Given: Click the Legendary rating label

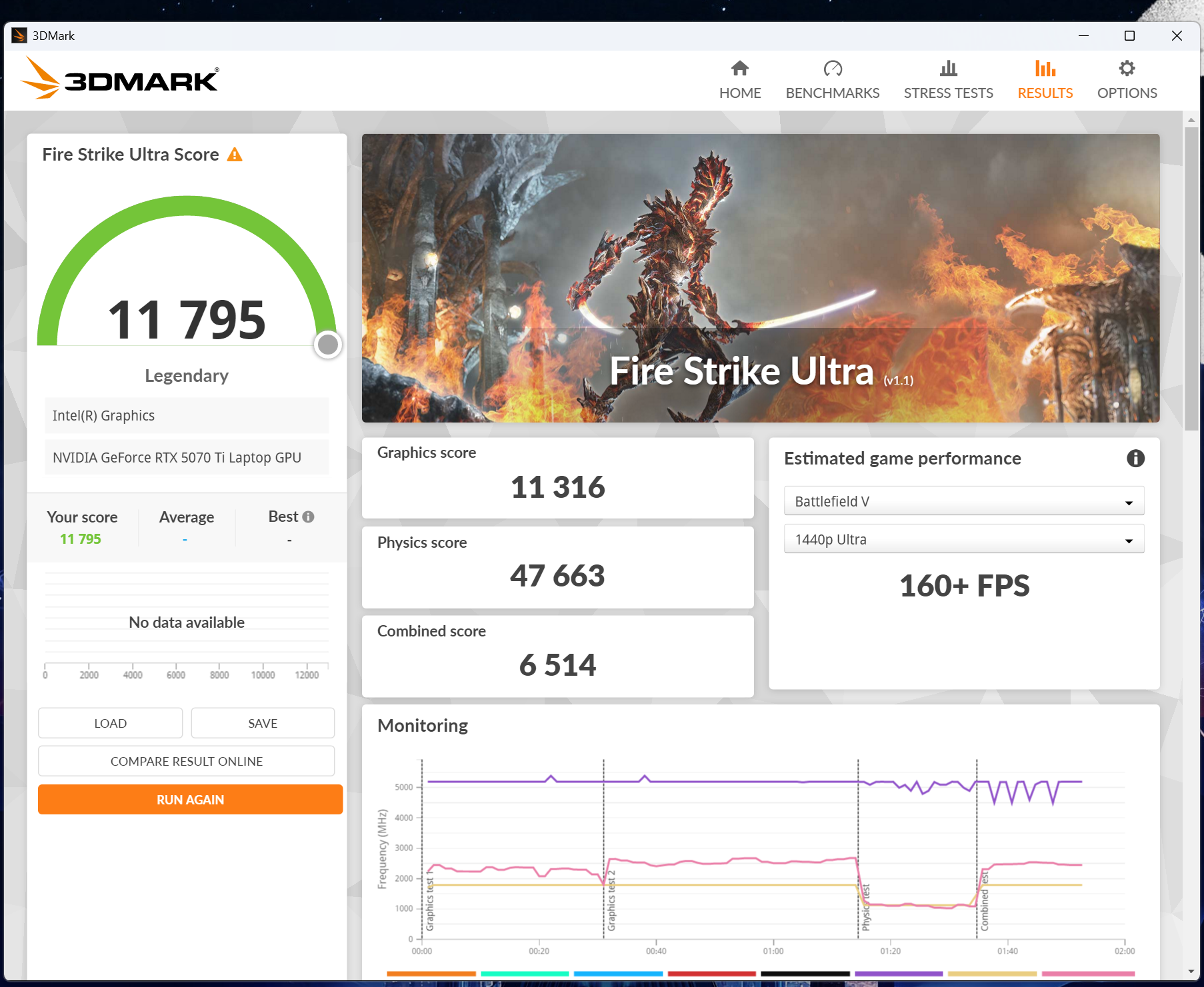Looking at the screenshot, I should (187, 376).
